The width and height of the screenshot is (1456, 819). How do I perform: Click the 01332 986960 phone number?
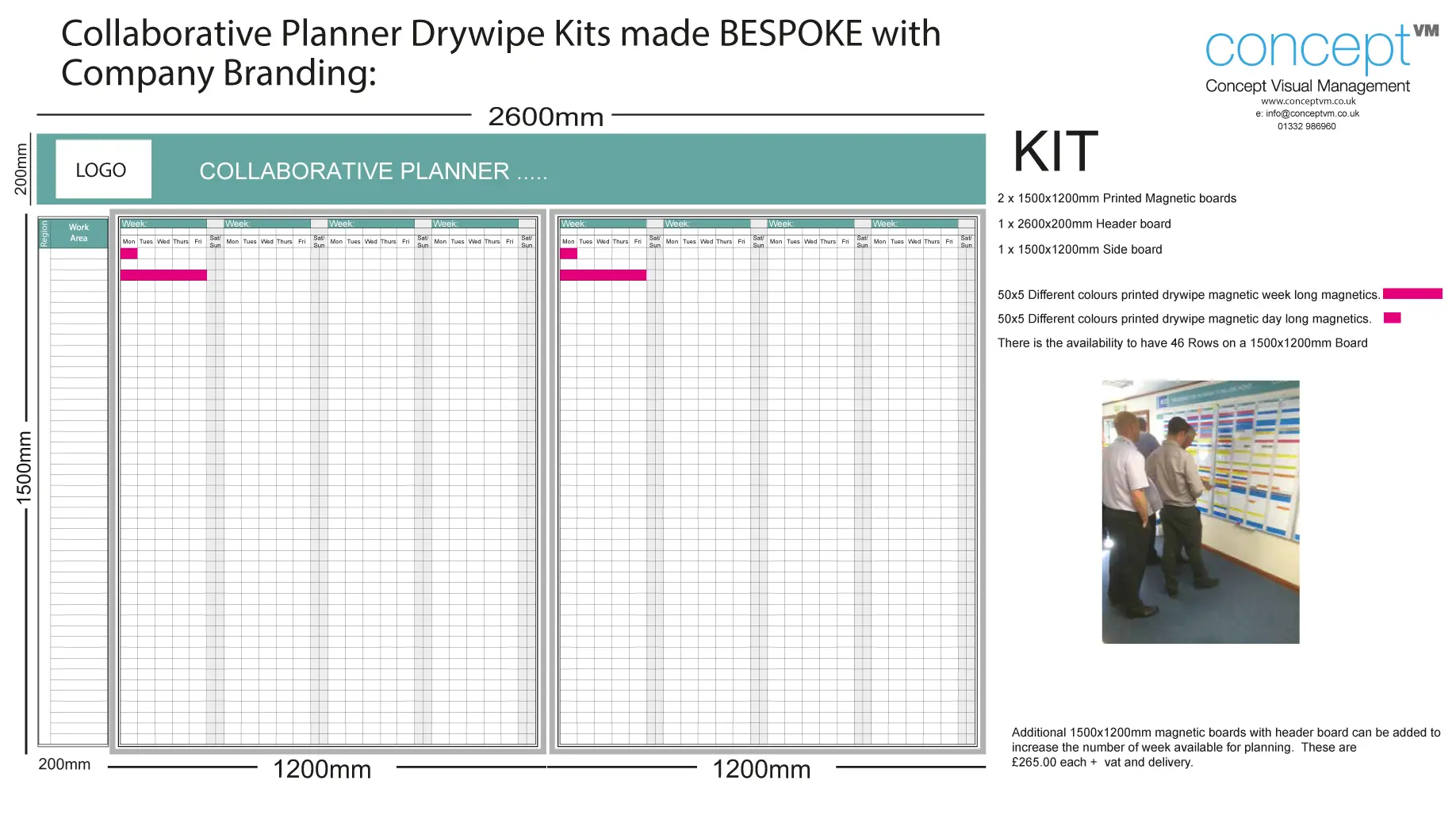pos(1306,127)
